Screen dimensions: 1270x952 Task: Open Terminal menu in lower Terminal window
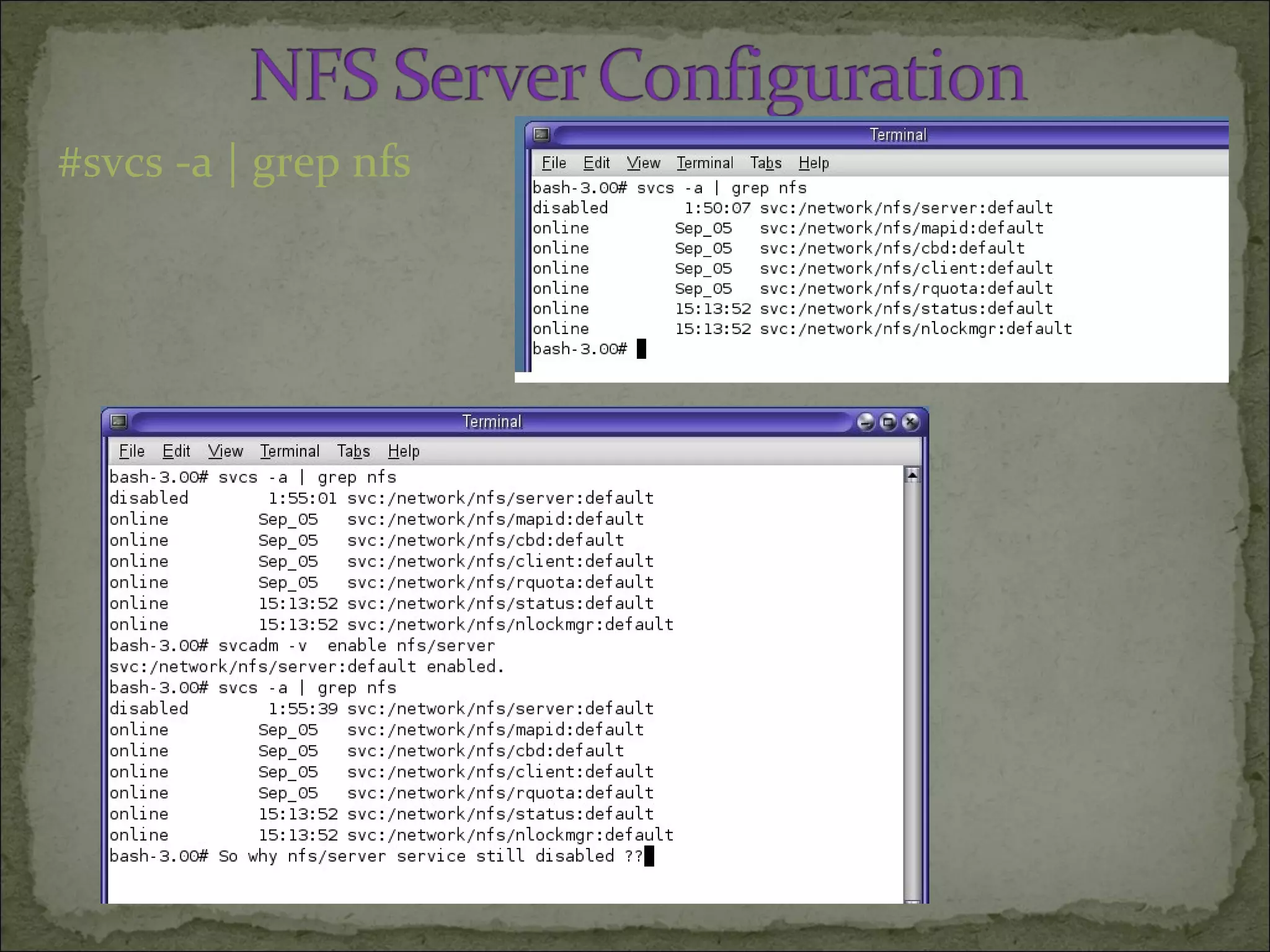(290, 451)
